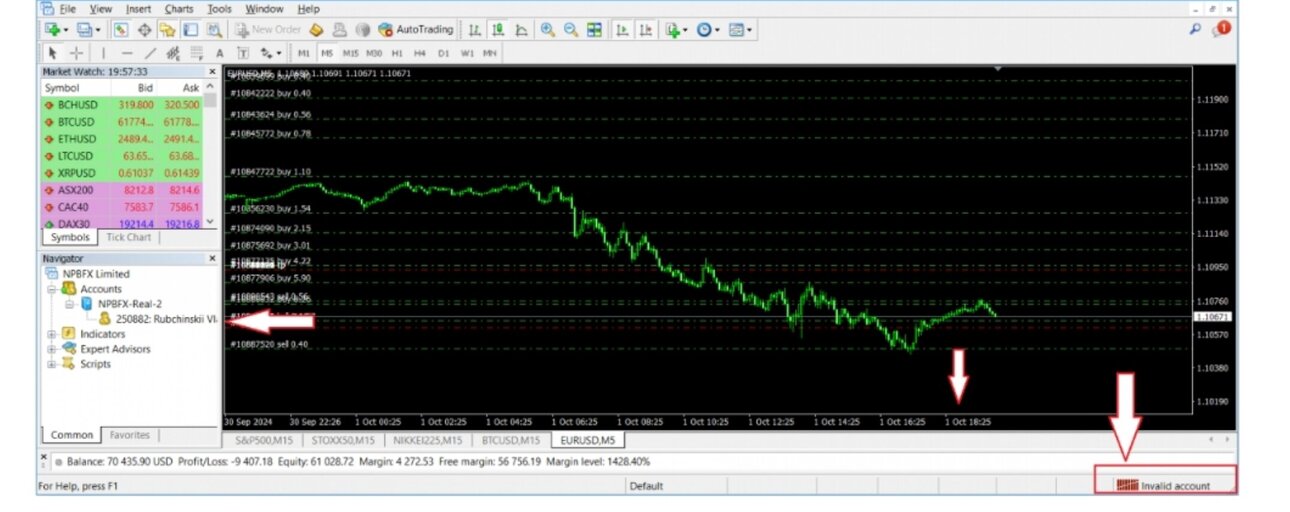Screen dimensions: 1290x512
Task: Close the Navigator panel
Action: (x=211, y=258)
